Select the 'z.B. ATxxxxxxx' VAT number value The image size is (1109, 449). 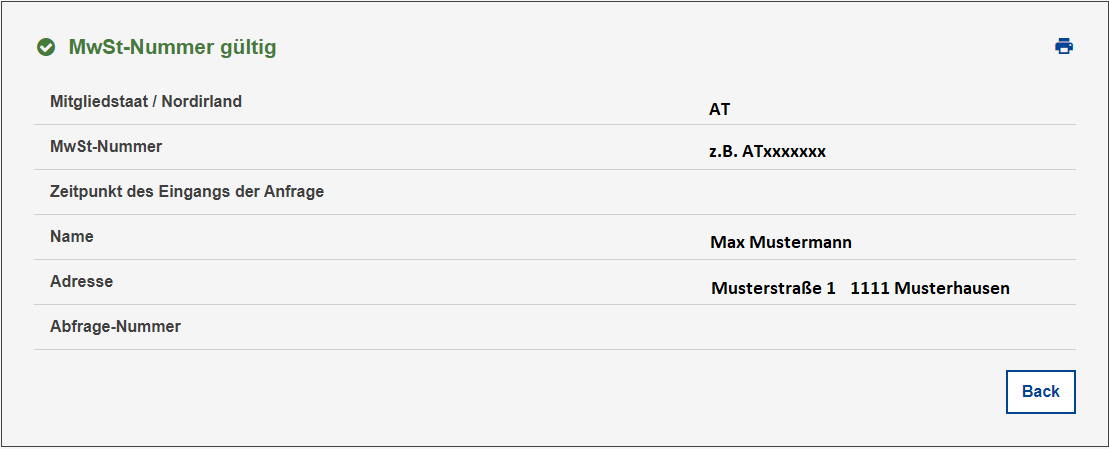(x=767, y=151)
